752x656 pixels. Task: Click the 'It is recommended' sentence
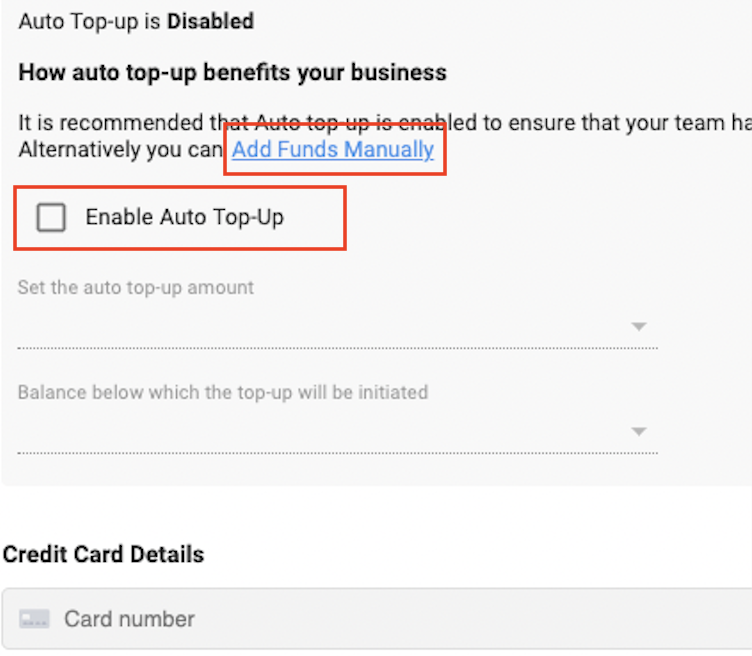pos(385,123)
